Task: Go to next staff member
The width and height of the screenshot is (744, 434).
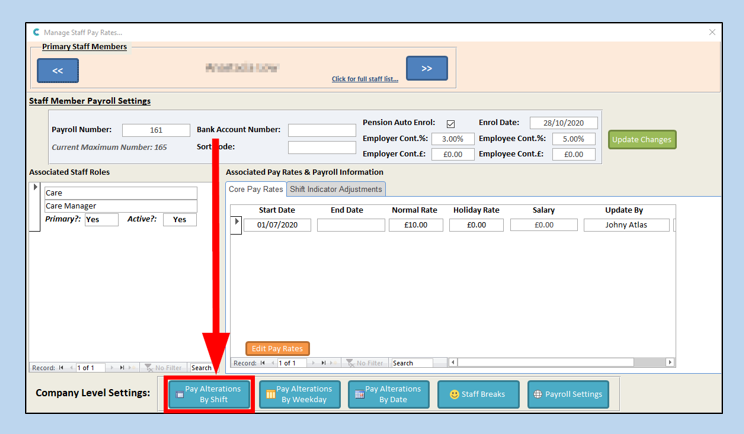Action: [x=426, y=69]
